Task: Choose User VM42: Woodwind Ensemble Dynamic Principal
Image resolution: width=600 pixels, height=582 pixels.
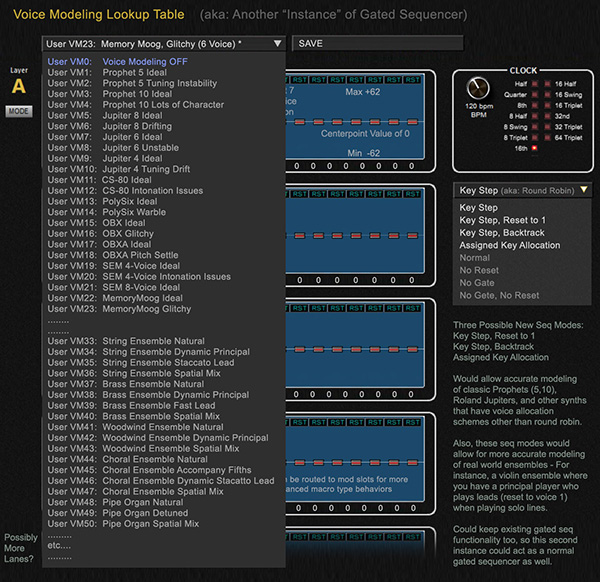Action: (x=158, y=437)
